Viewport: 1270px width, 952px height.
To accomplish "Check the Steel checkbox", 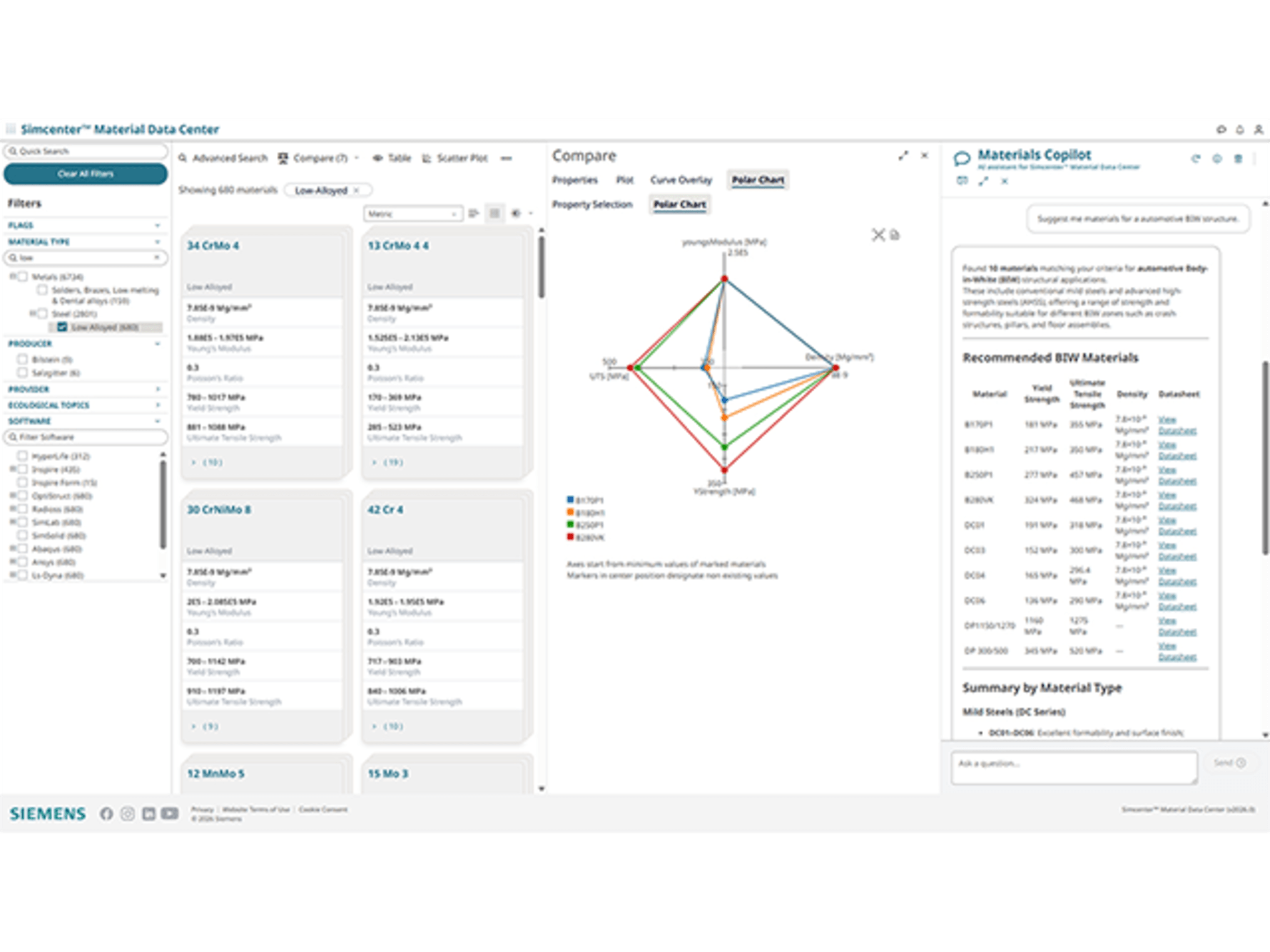I will coord(43,313).
